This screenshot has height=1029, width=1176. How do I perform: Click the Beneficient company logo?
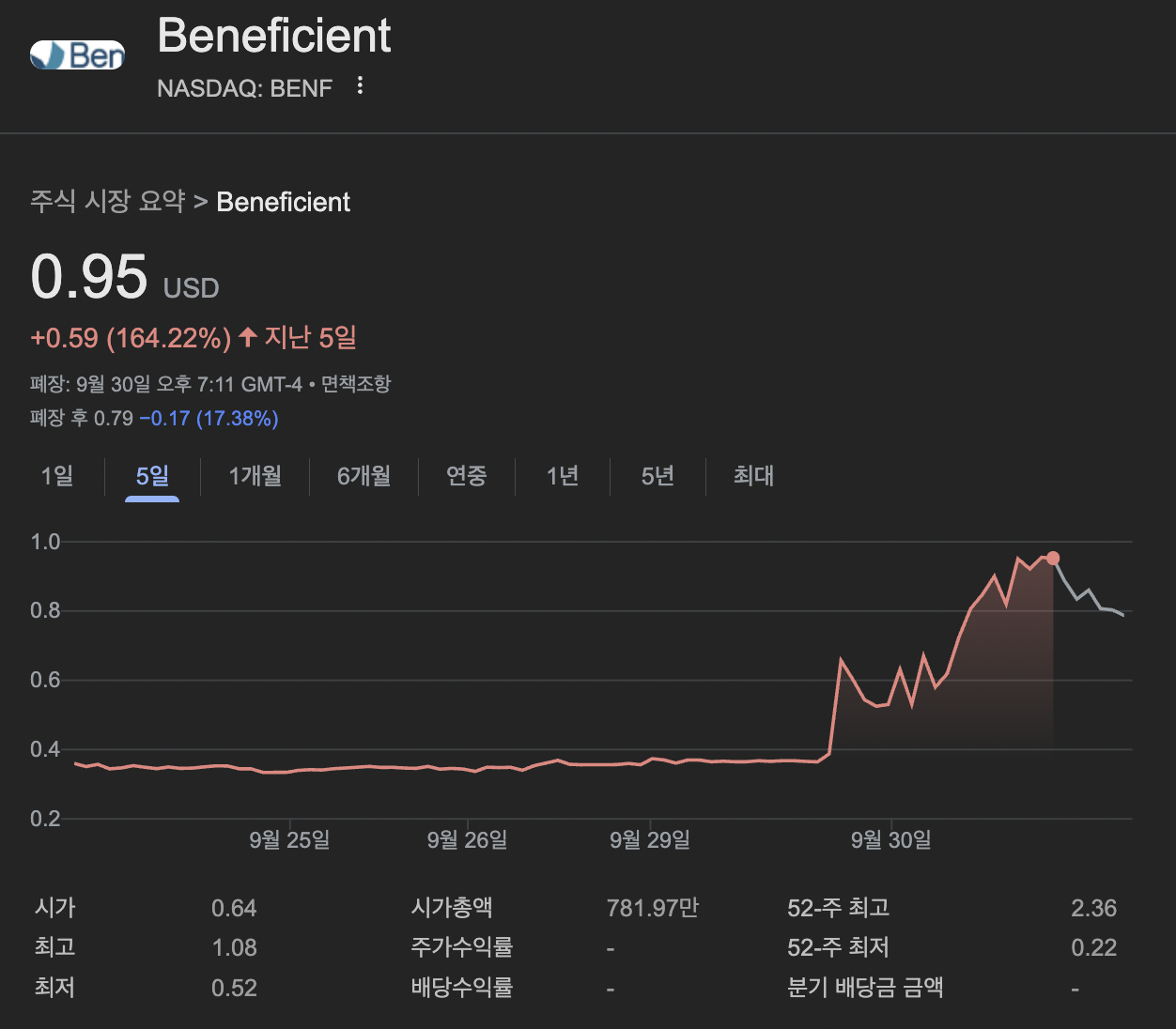click(77, 54)
